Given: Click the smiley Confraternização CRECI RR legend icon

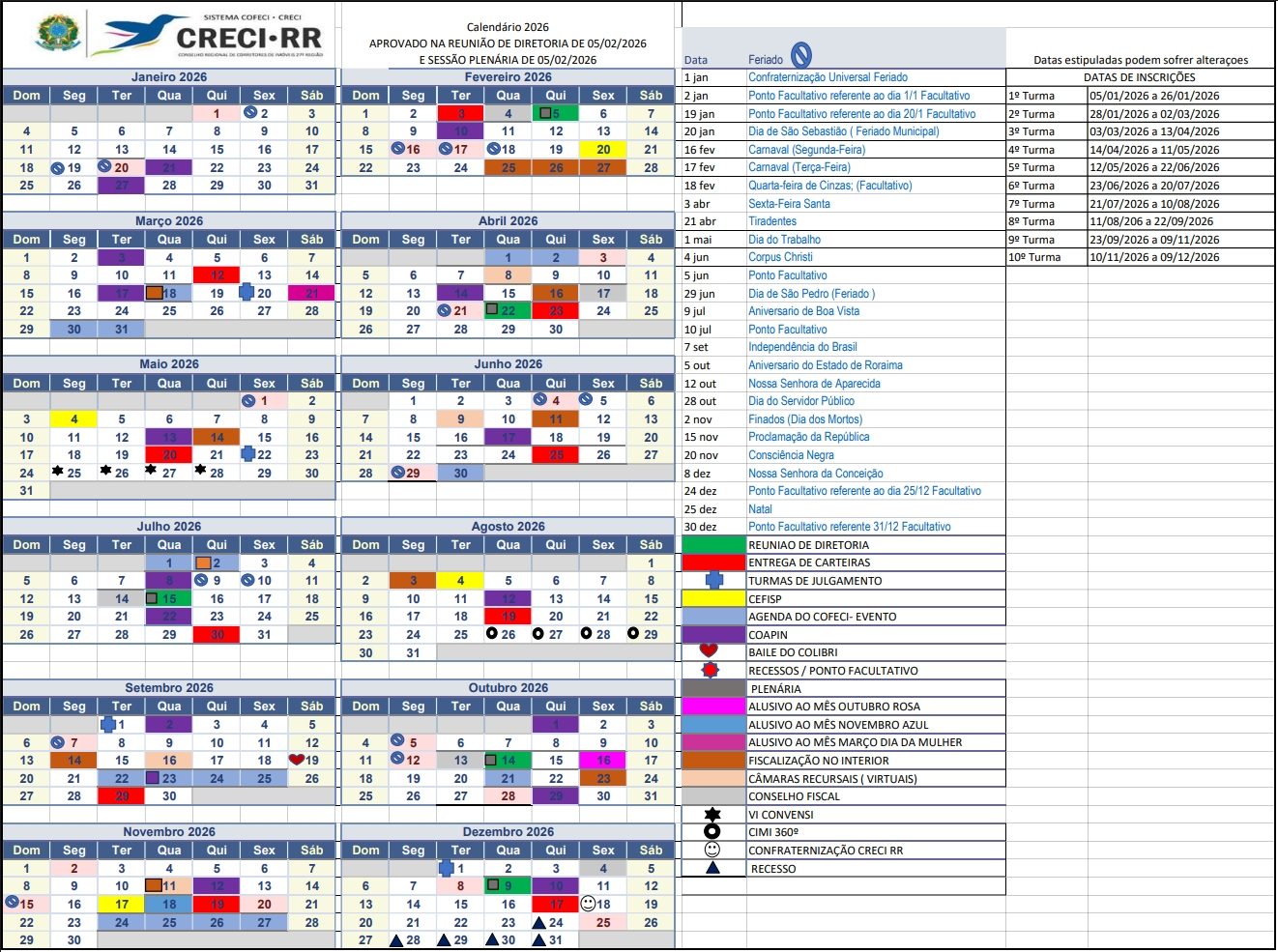Looking at the screenshot, I should click(x=712, y=850).
